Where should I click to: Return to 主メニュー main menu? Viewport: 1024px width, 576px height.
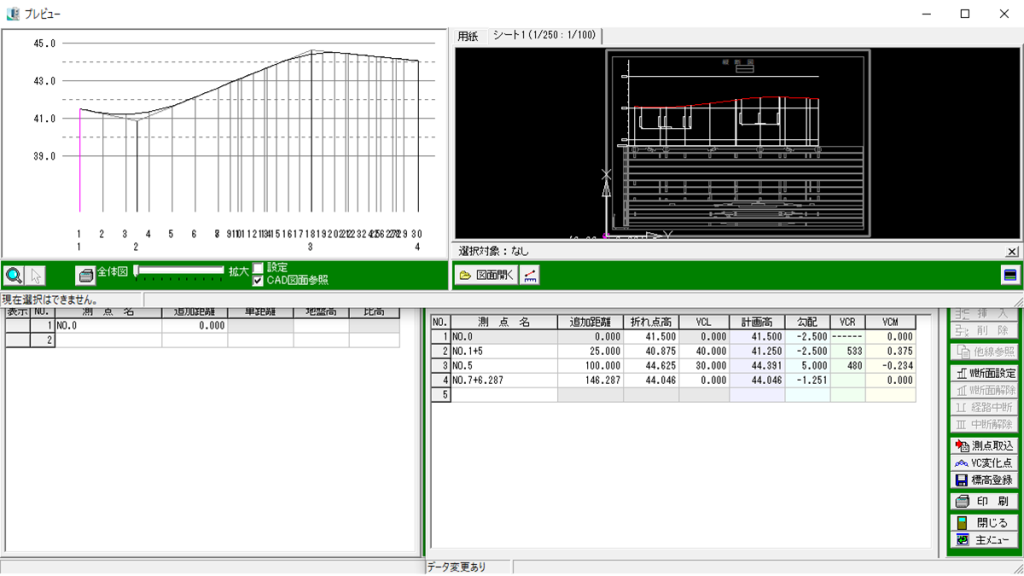[983, 540]
